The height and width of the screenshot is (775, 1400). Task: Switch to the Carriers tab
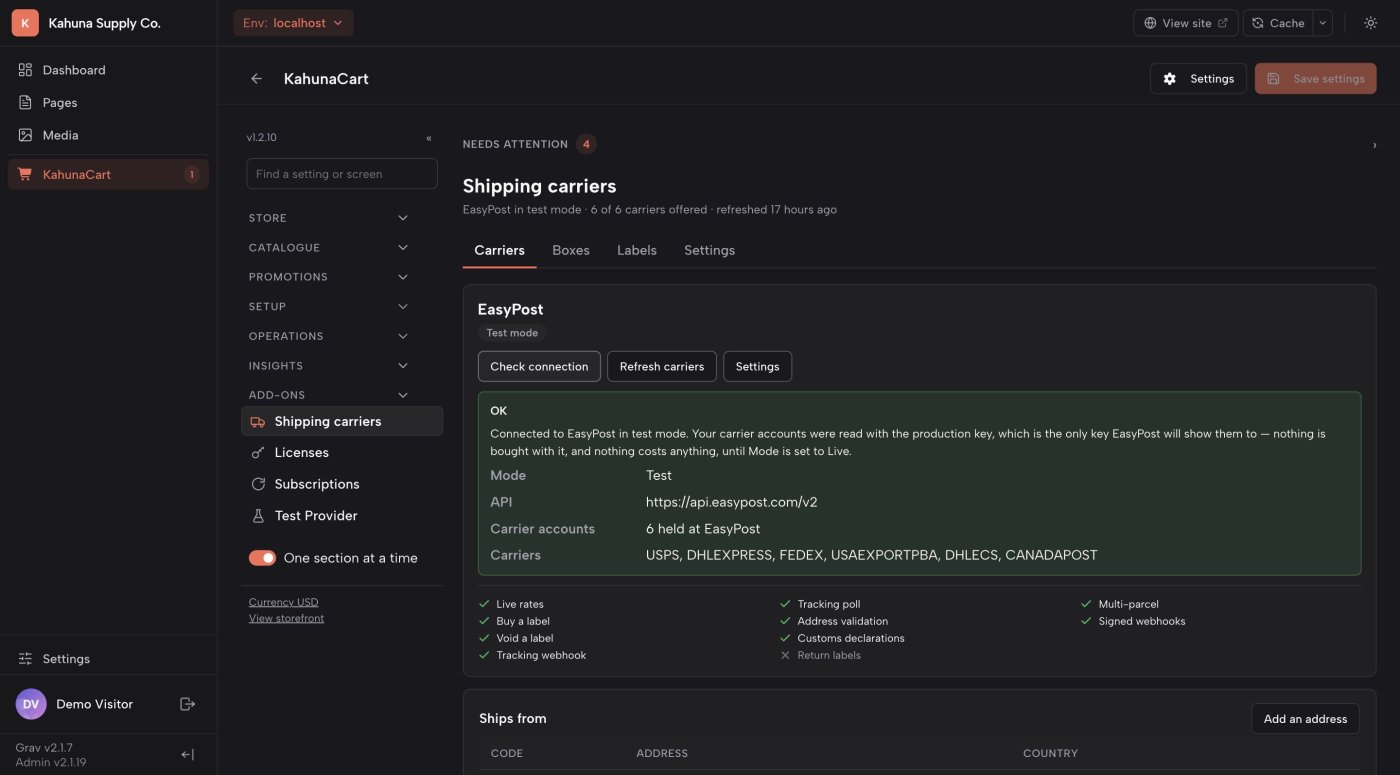[x=499, y=250]
